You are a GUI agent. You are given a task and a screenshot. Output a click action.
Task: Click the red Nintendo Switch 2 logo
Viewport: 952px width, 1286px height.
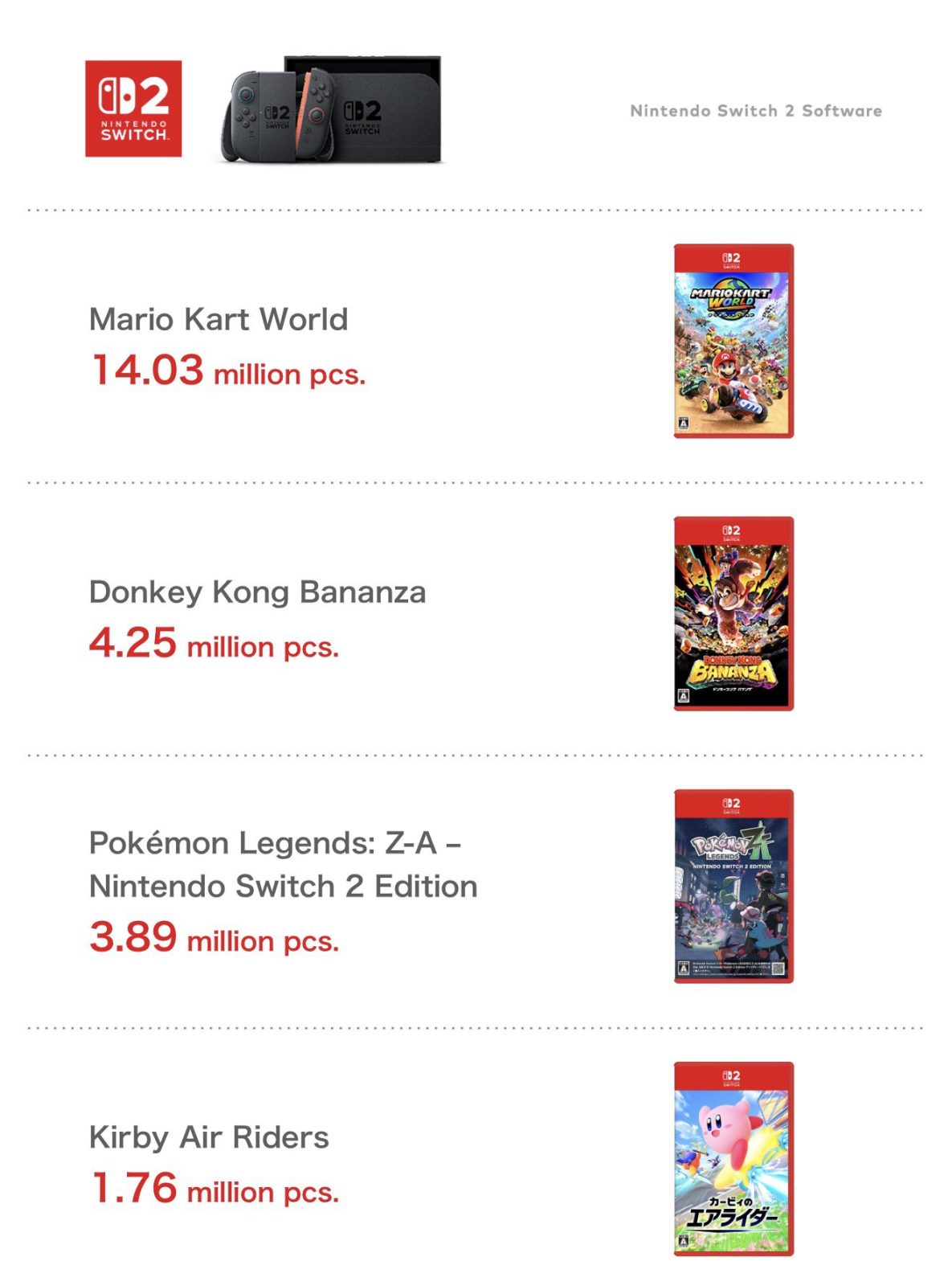coord(133,109)
